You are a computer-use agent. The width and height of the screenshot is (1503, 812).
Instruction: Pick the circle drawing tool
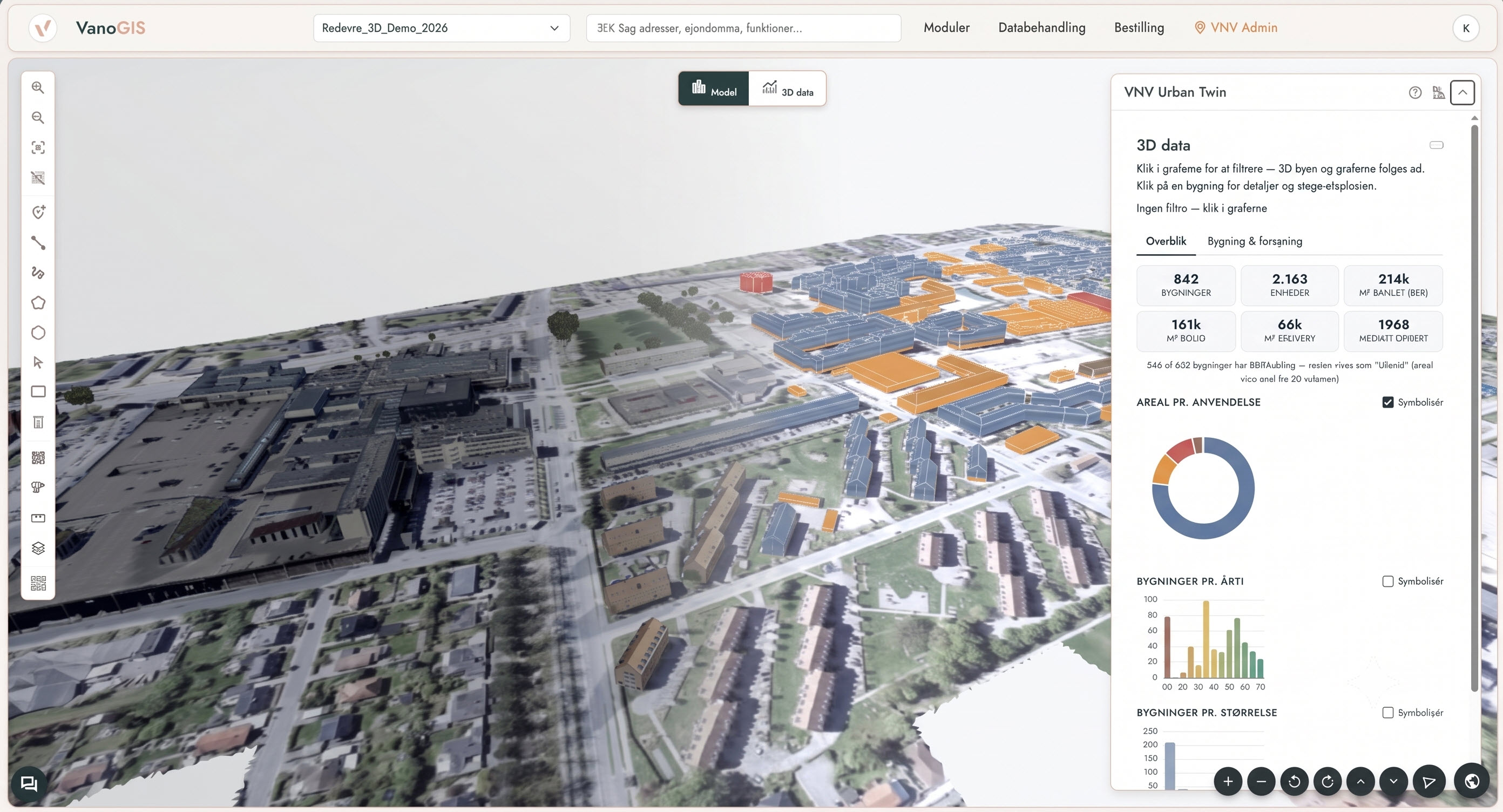pyautogui.click(x=38, y=333)
